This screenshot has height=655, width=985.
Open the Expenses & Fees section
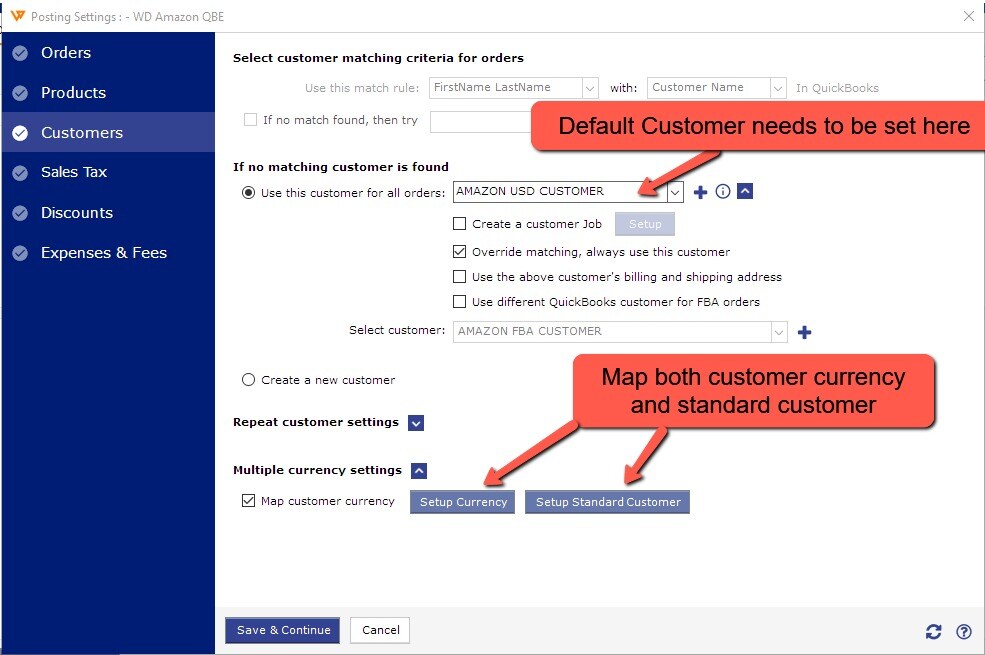pos(108,253)
